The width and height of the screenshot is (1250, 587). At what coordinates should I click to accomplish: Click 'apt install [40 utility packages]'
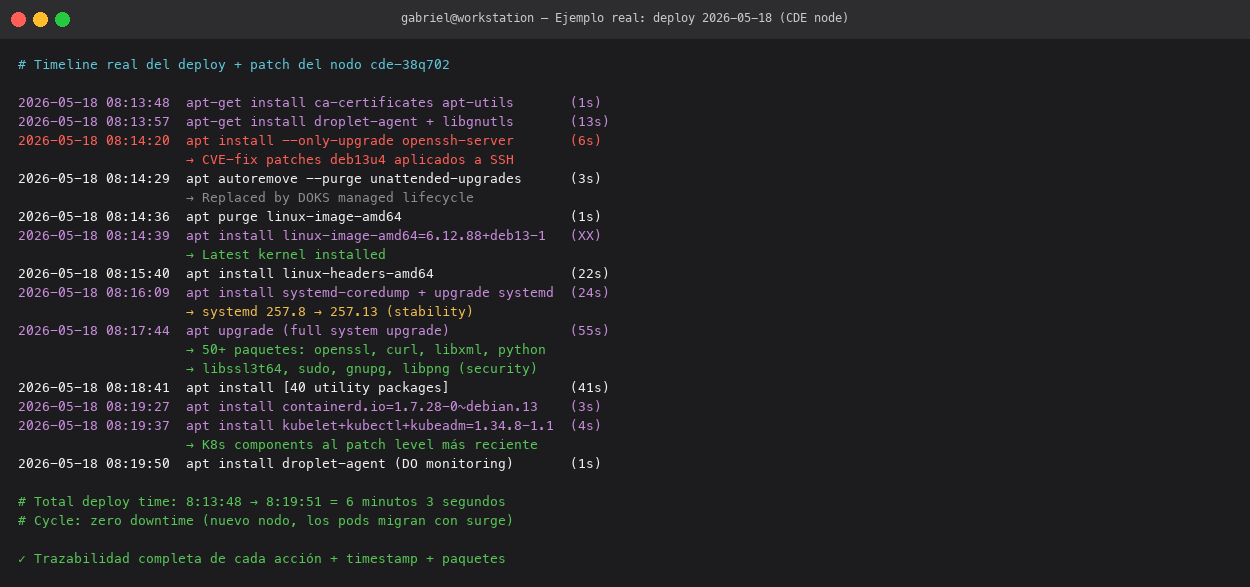point(318,388)
